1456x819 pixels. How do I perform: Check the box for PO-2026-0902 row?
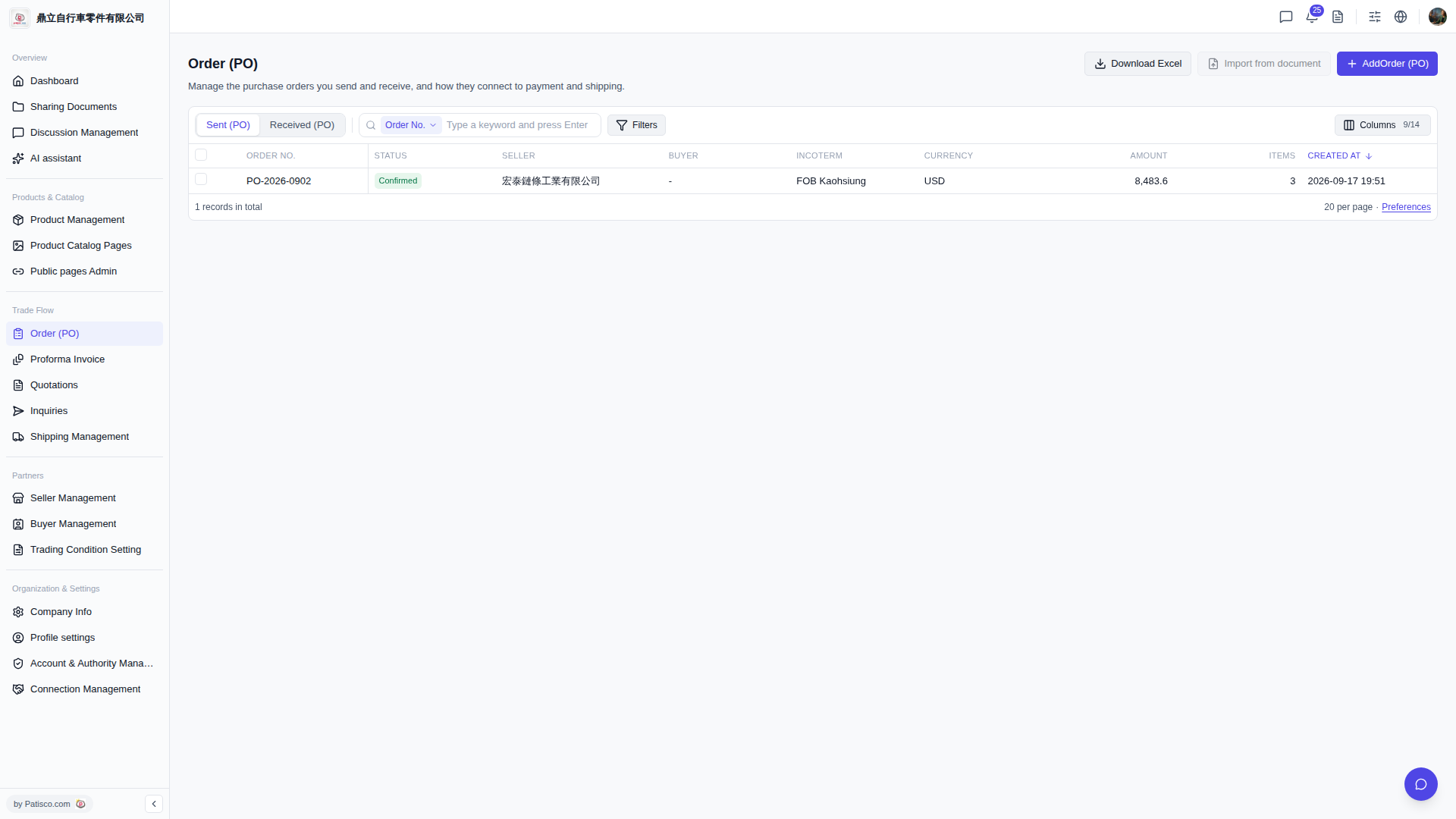coord(201,180)
